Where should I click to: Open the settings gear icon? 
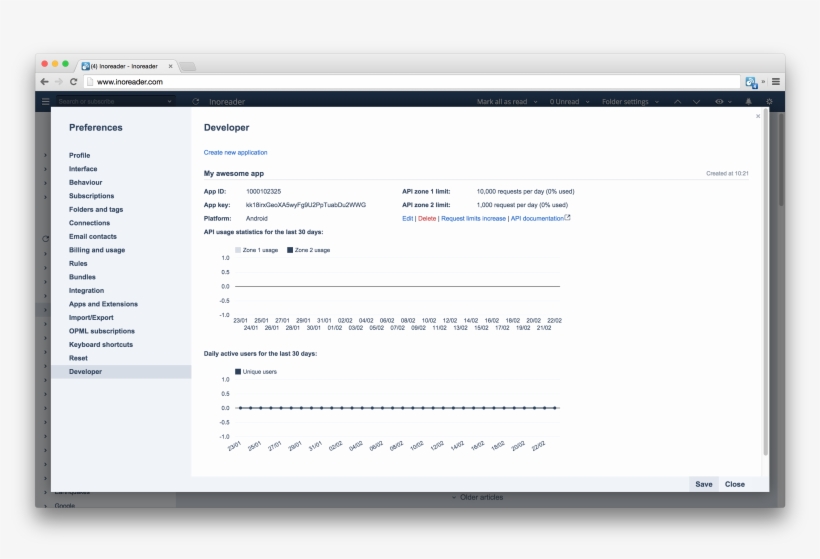pos(769,101)
